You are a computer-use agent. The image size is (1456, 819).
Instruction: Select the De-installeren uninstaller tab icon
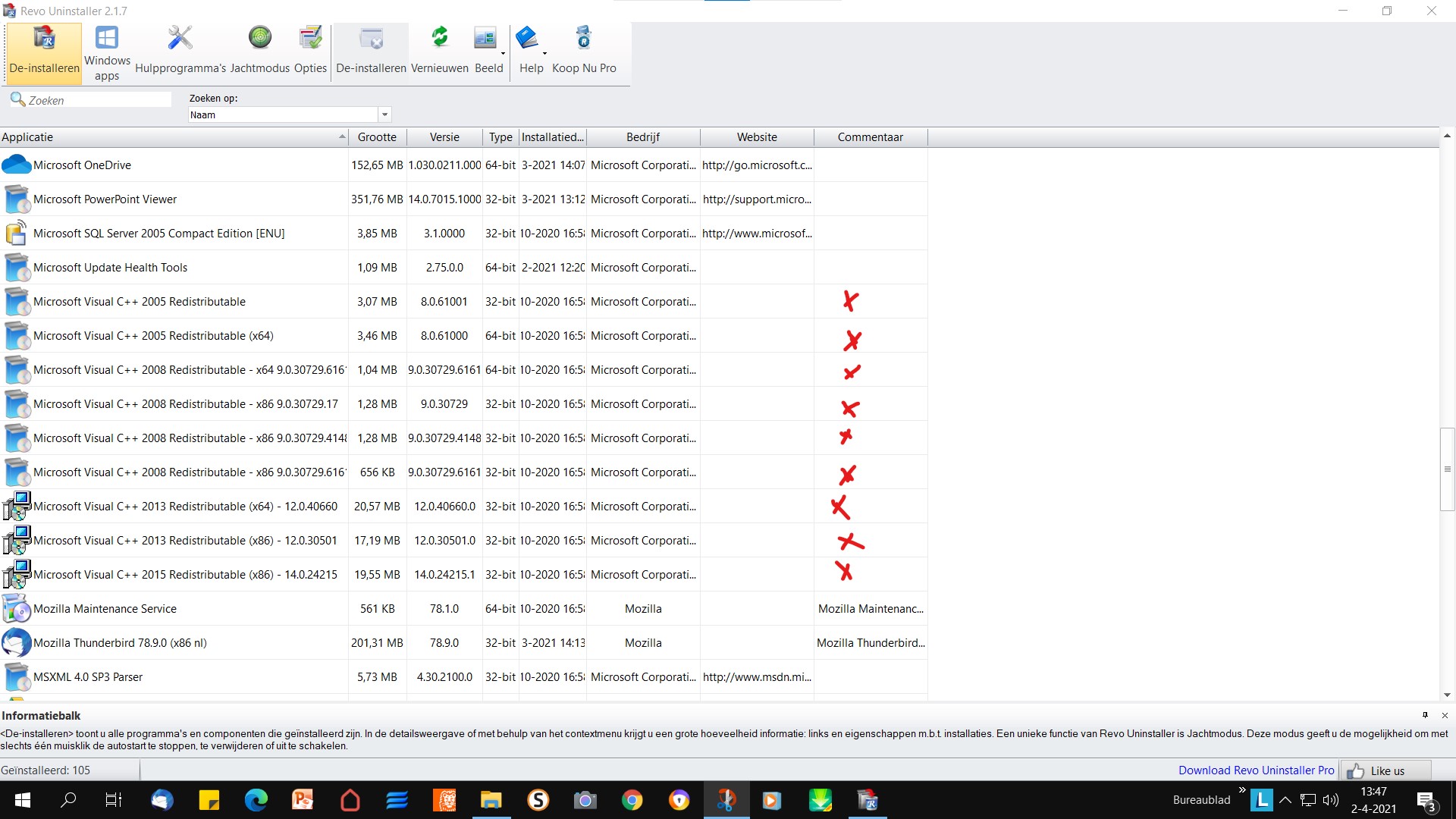point(44,38)
